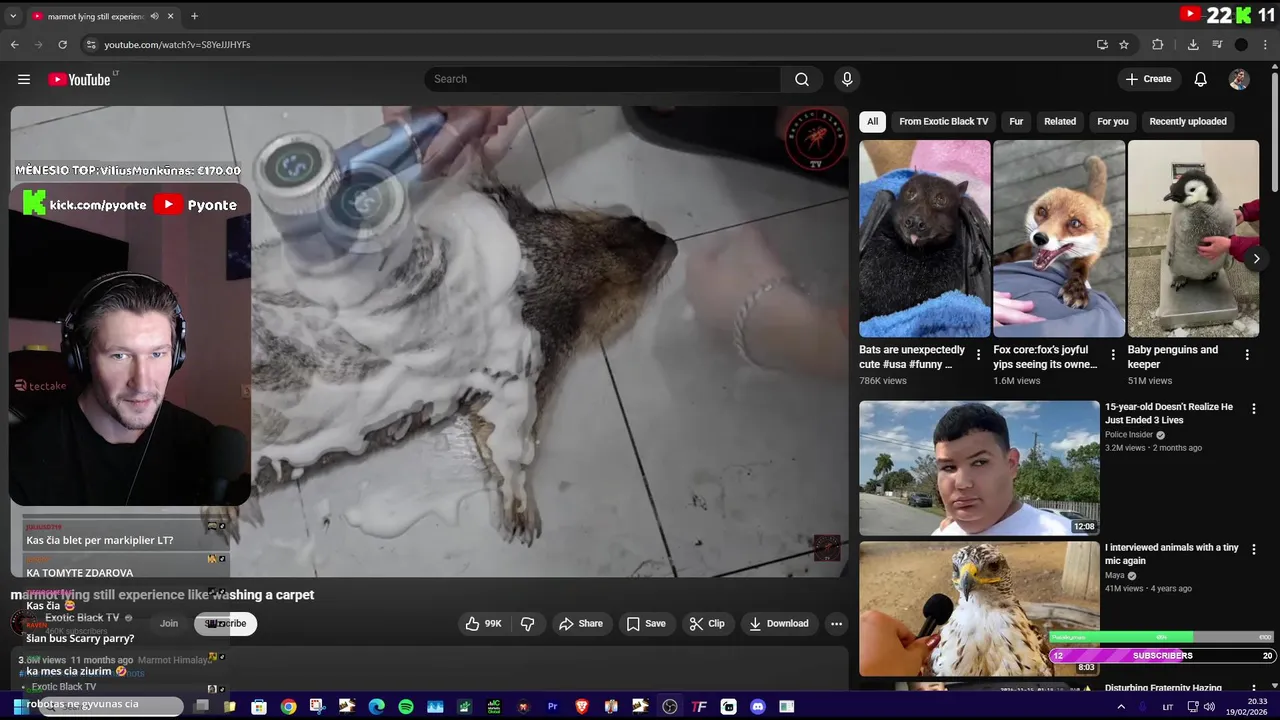The height and width of the screenshot is (720, 1280).
Task: Go back to previous page
Action: point(14,44)
